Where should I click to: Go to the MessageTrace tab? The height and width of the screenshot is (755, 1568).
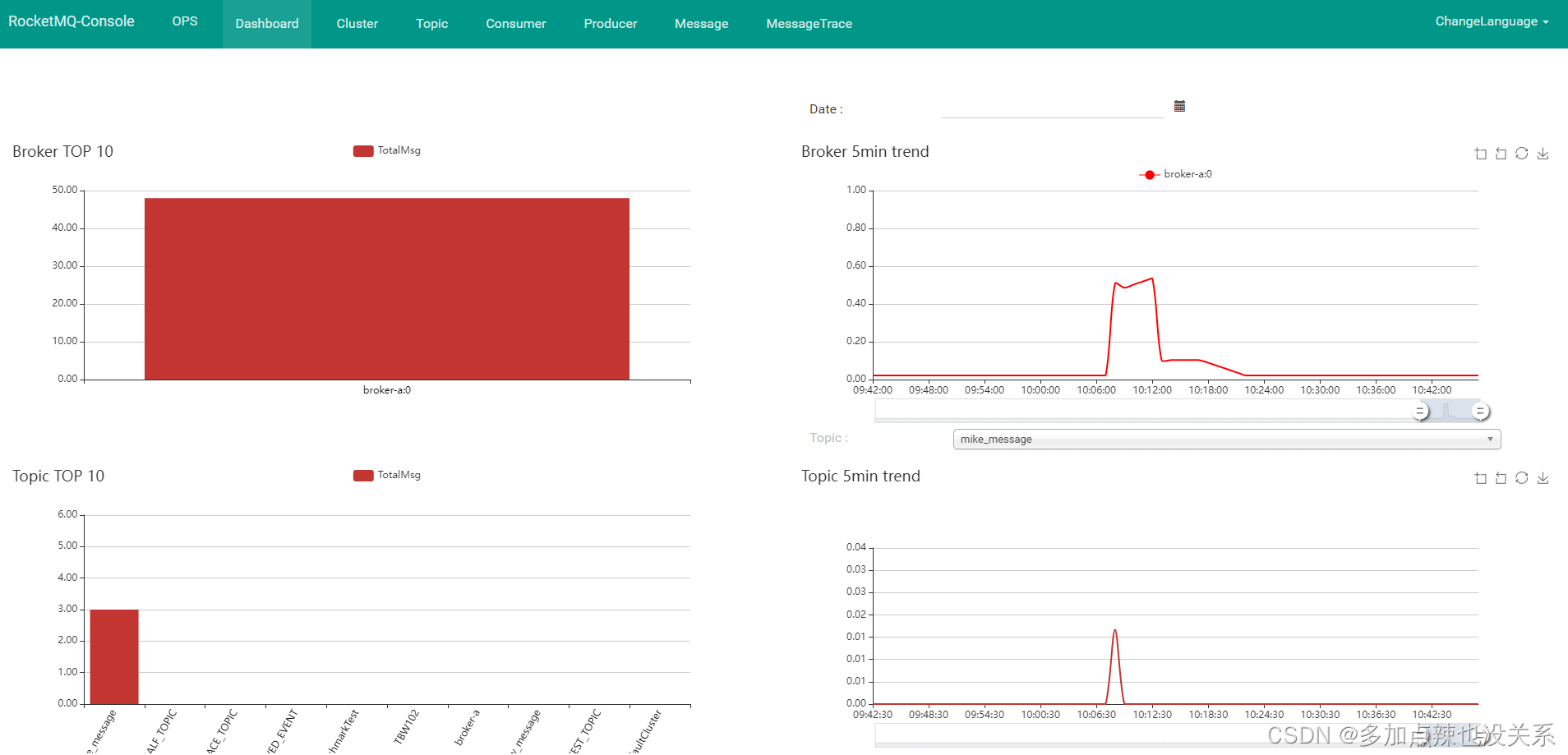809,24
